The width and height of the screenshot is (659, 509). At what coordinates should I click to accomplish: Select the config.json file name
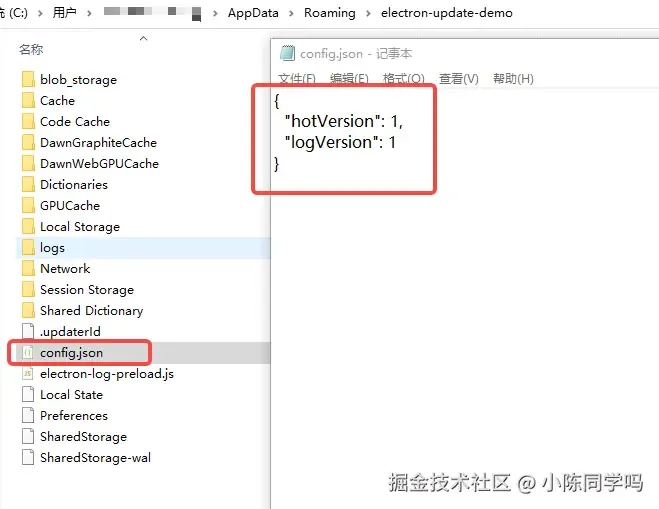[x=71, y=353]
